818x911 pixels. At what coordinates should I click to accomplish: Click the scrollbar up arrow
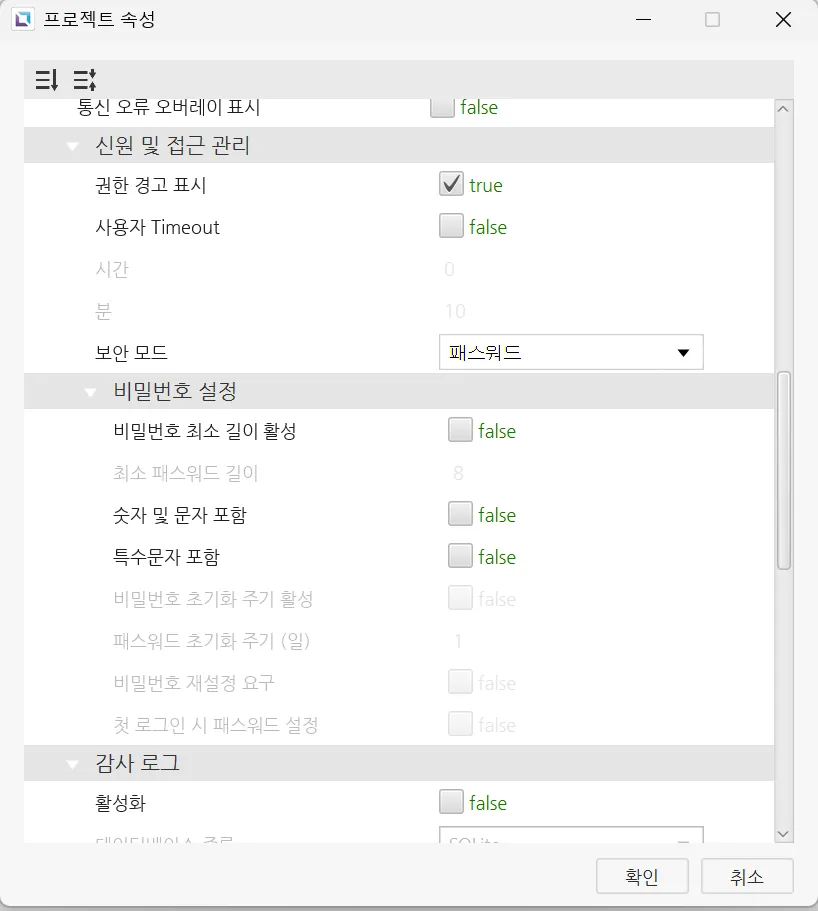click(x=783, y=109)
